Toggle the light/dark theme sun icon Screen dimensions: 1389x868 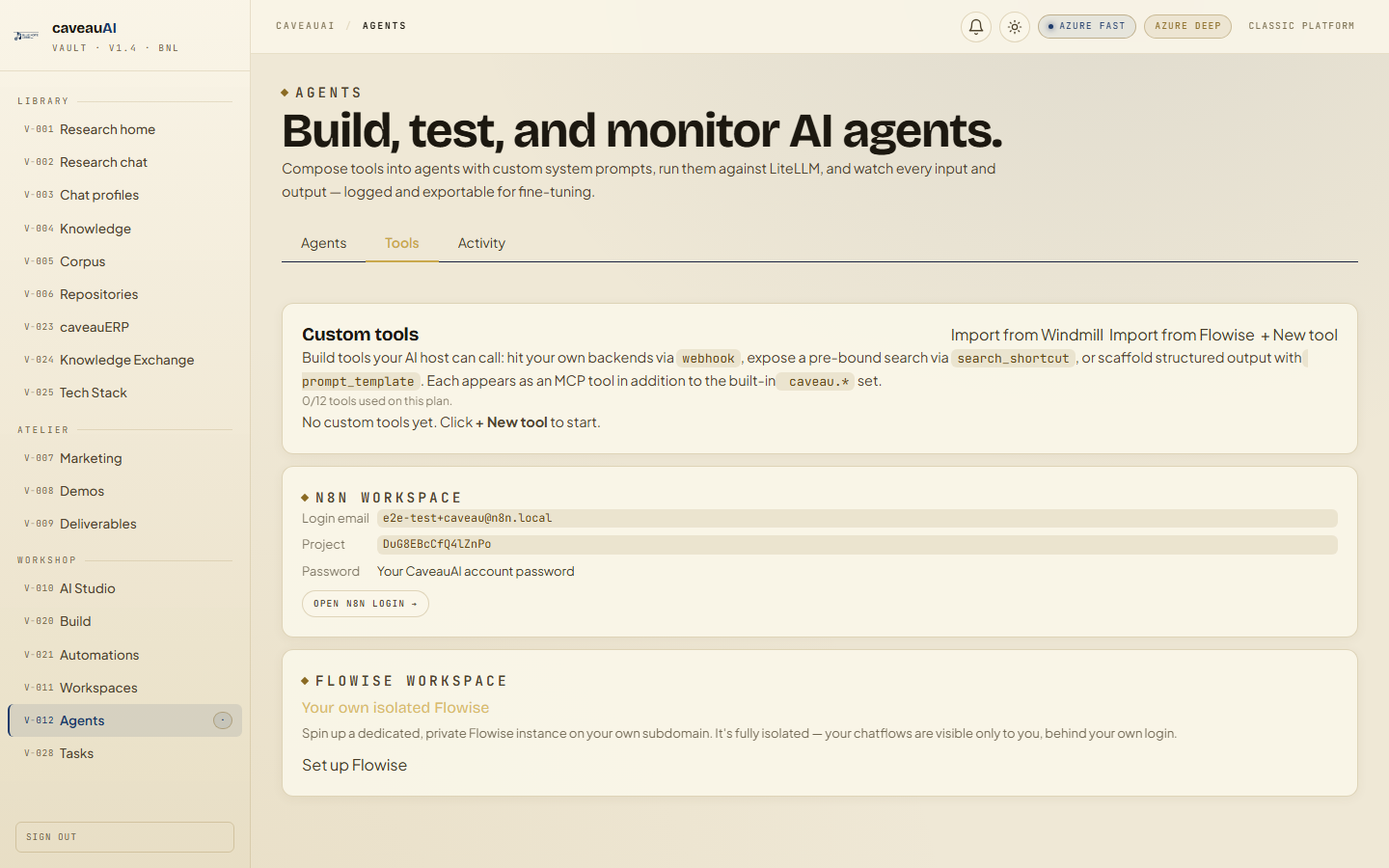point(1015,27)
